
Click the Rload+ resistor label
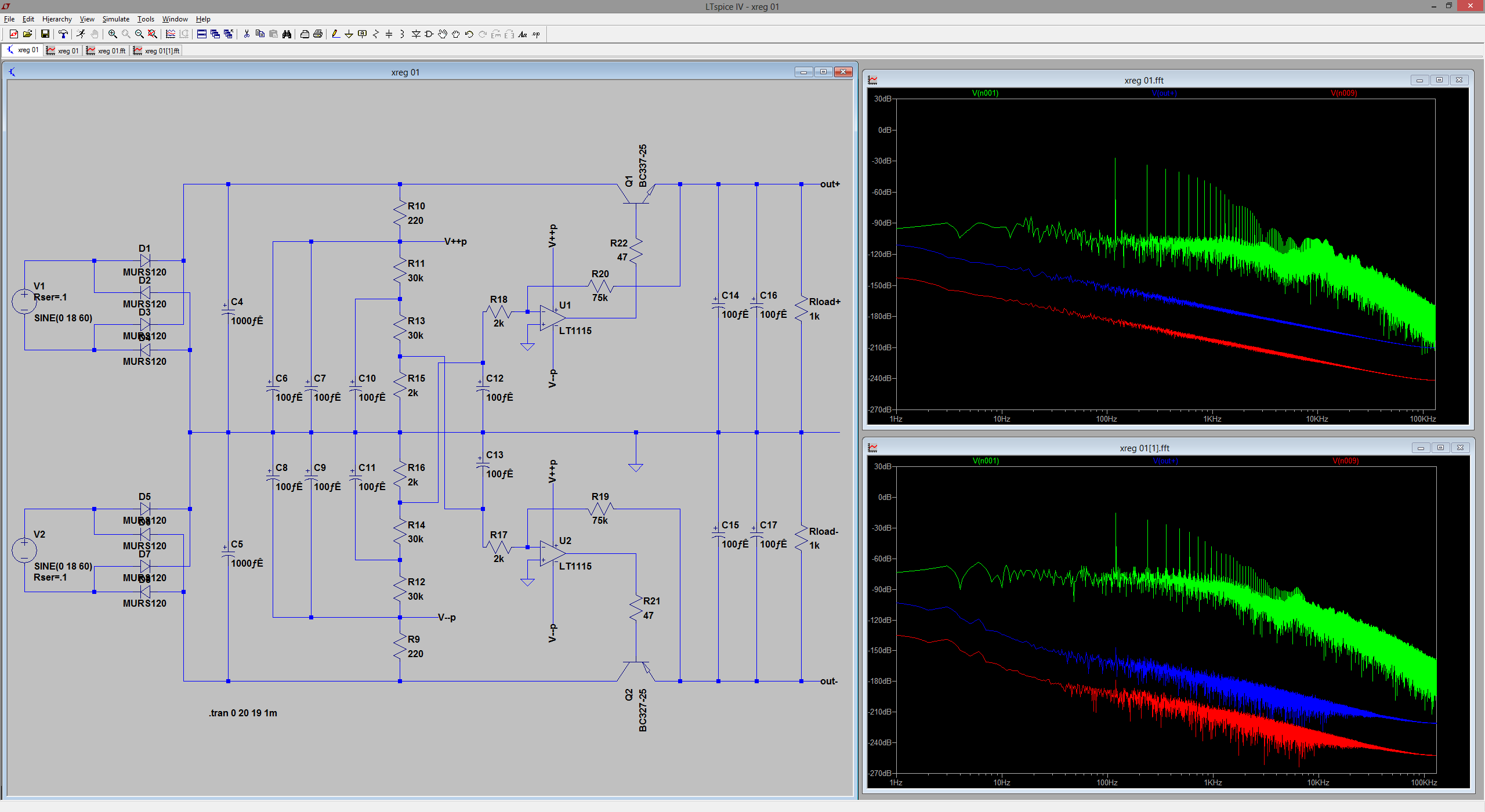point(824,302)
